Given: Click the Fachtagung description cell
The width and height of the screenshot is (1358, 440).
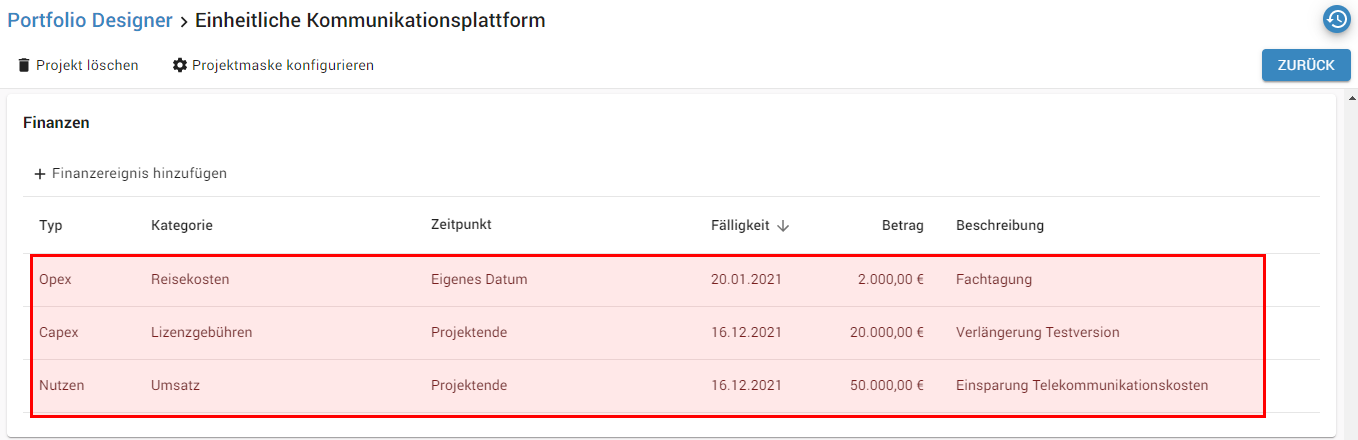Looking at the screenshot, I should pos(993,280).
